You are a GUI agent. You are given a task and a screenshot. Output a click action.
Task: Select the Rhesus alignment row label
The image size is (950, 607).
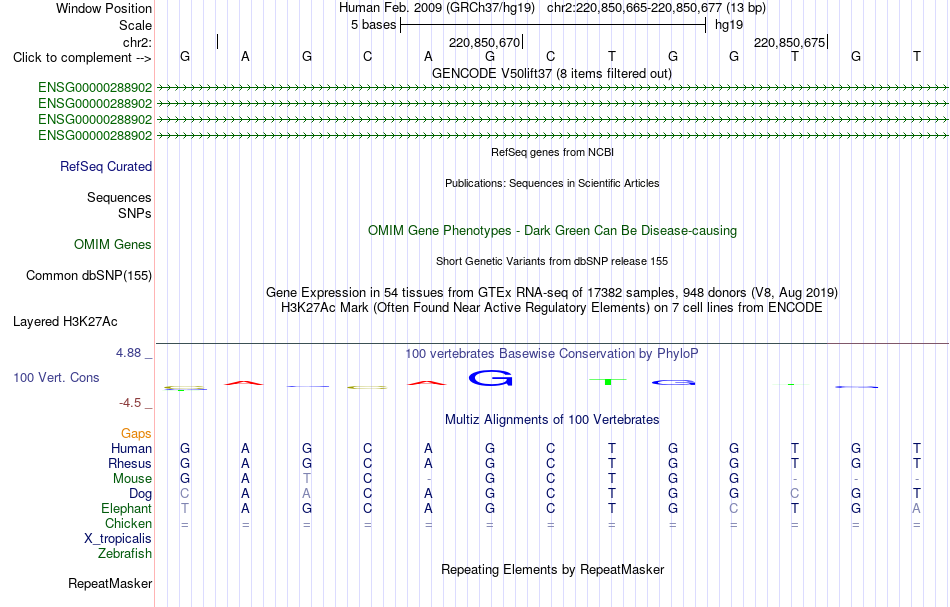coord(130,463)
